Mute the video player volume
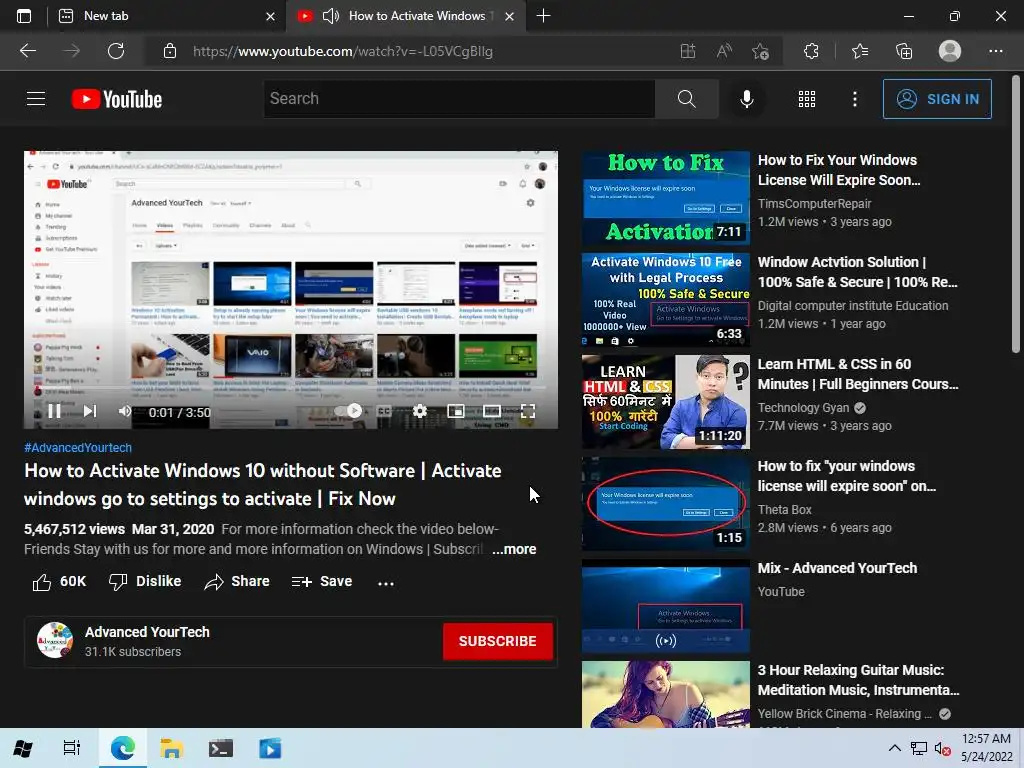The height and width of the screenshot is (768, 1024). [125, 411]
